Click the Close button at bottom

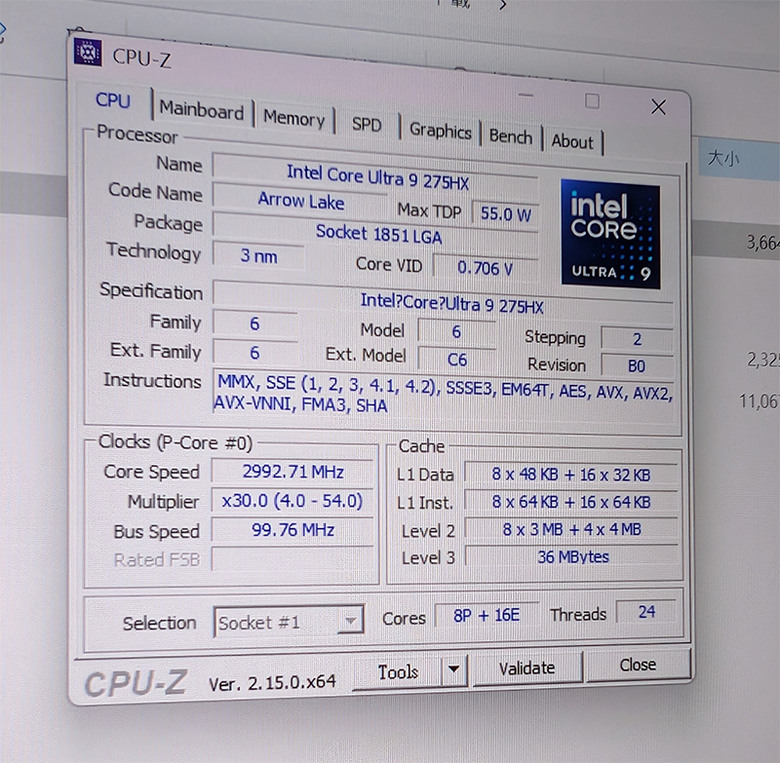tap(638, 665)
